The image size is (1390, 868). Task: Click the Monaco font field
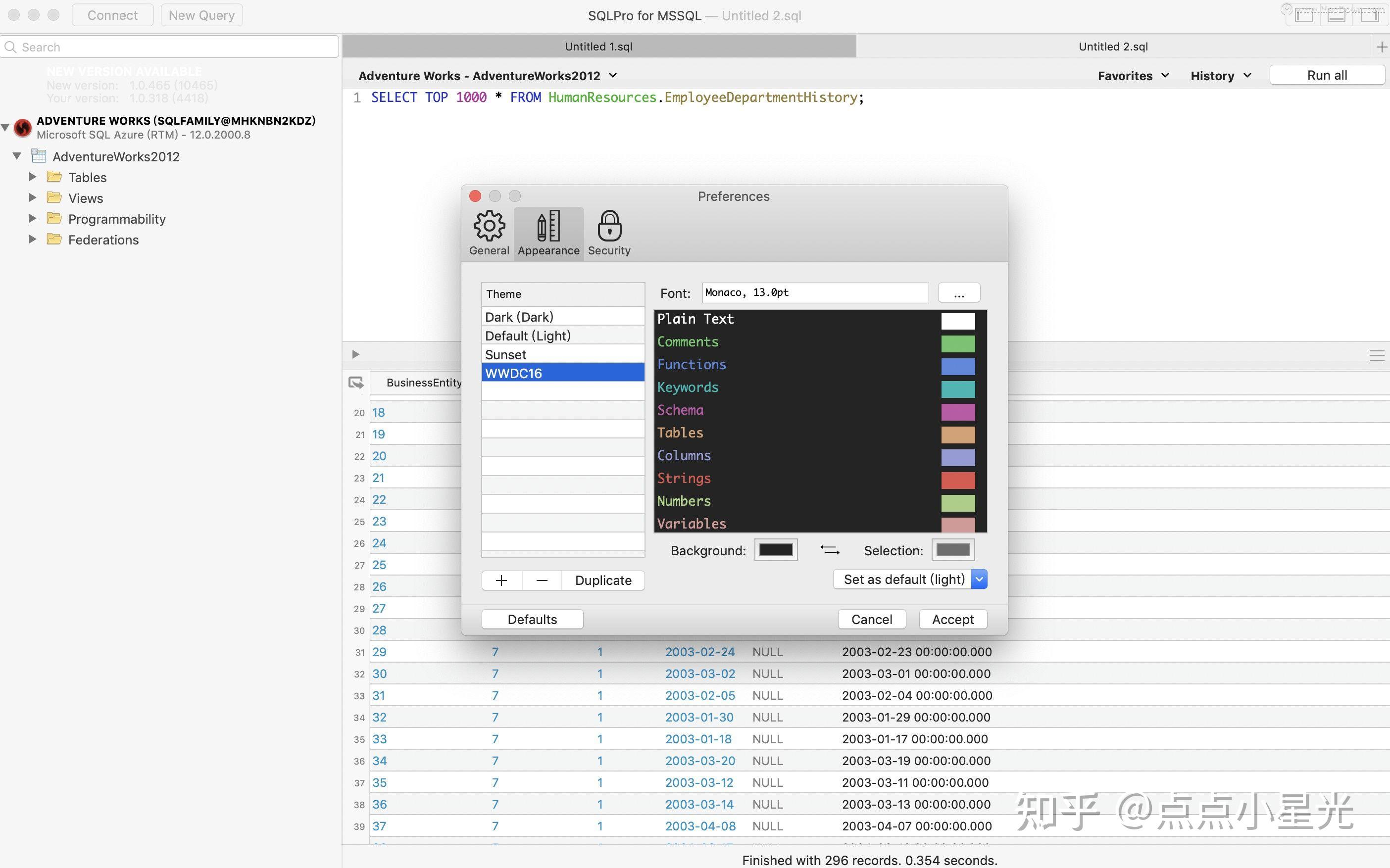(x=814, y=292)
